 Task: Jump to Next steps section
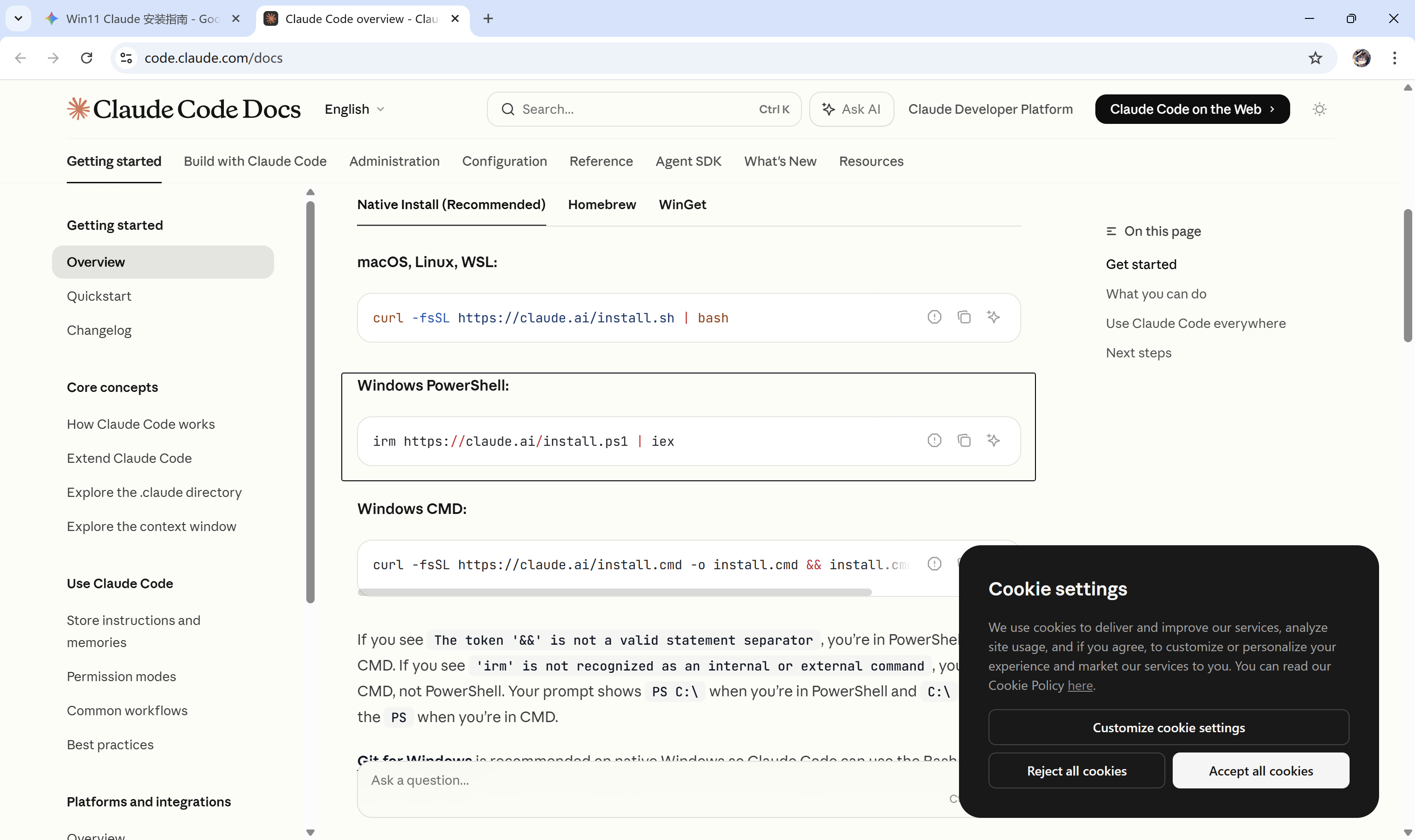[x=1138, y=353]
